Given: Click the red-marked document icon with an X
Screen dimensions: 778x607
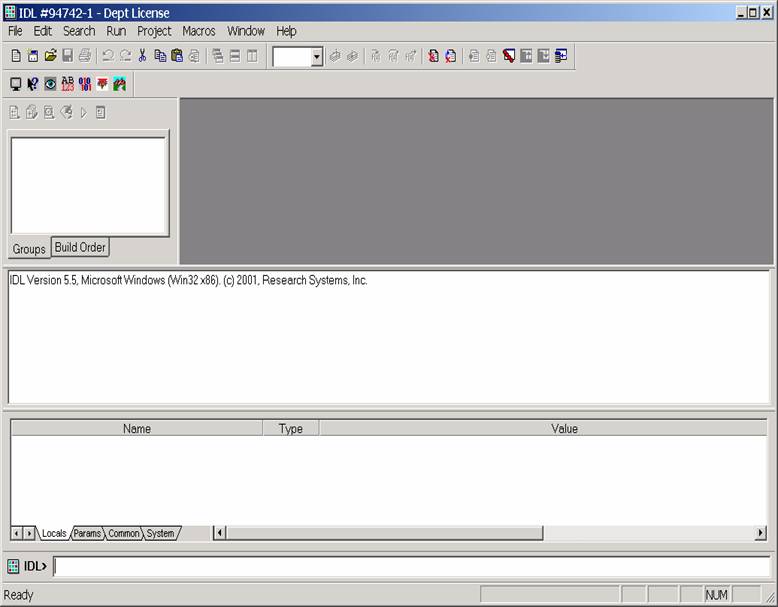Looking at the screenshot, I should tap(451, 56).
